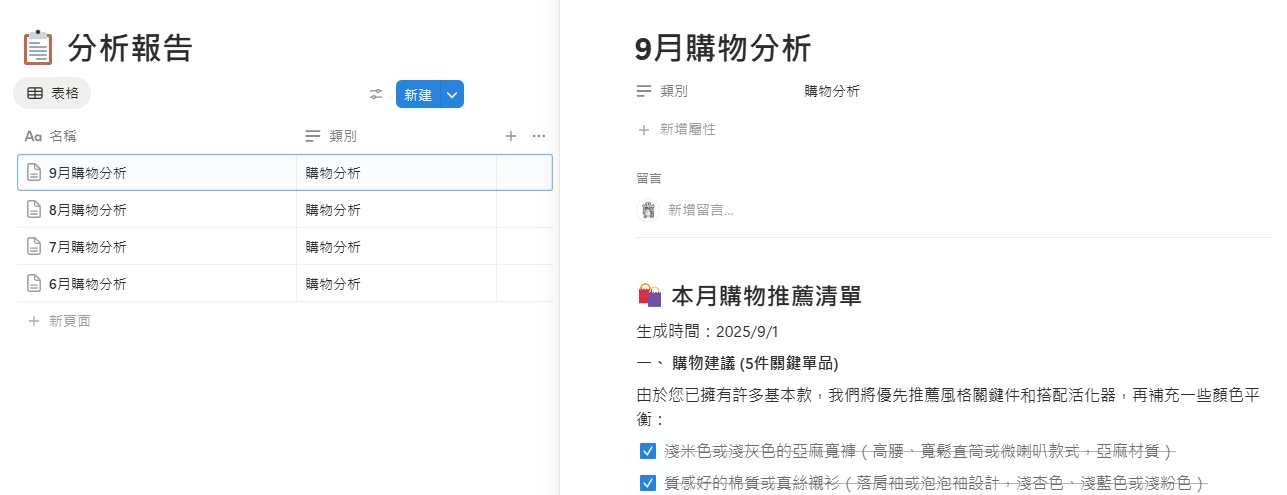
Task: Click the plus icon to add column
Action: pos(510,136)
